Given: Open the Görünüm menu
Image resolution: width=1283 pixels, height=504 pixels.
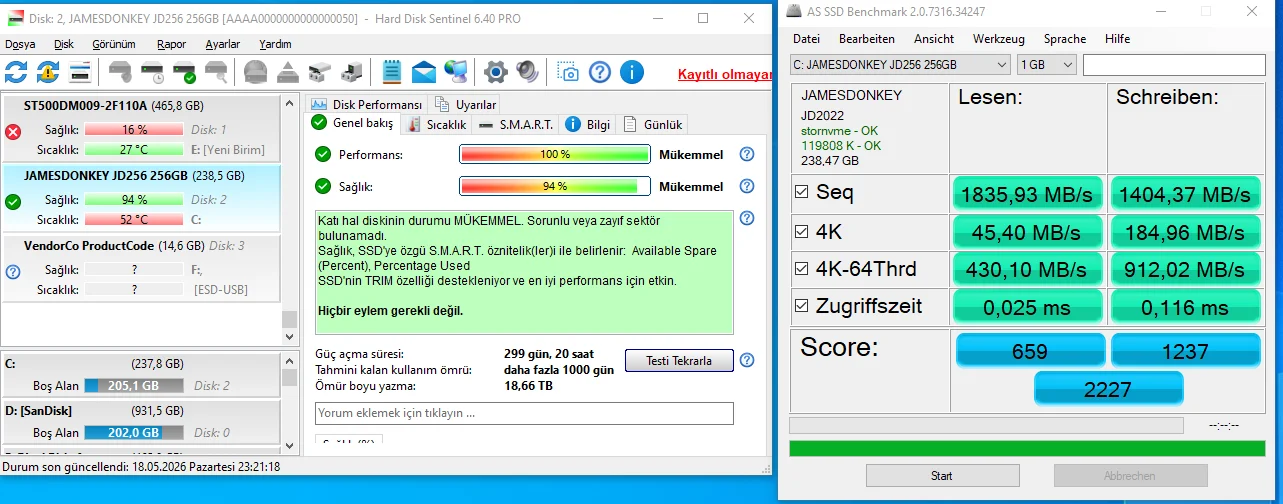Looking at the screenshot, I should tap(114, 44).
